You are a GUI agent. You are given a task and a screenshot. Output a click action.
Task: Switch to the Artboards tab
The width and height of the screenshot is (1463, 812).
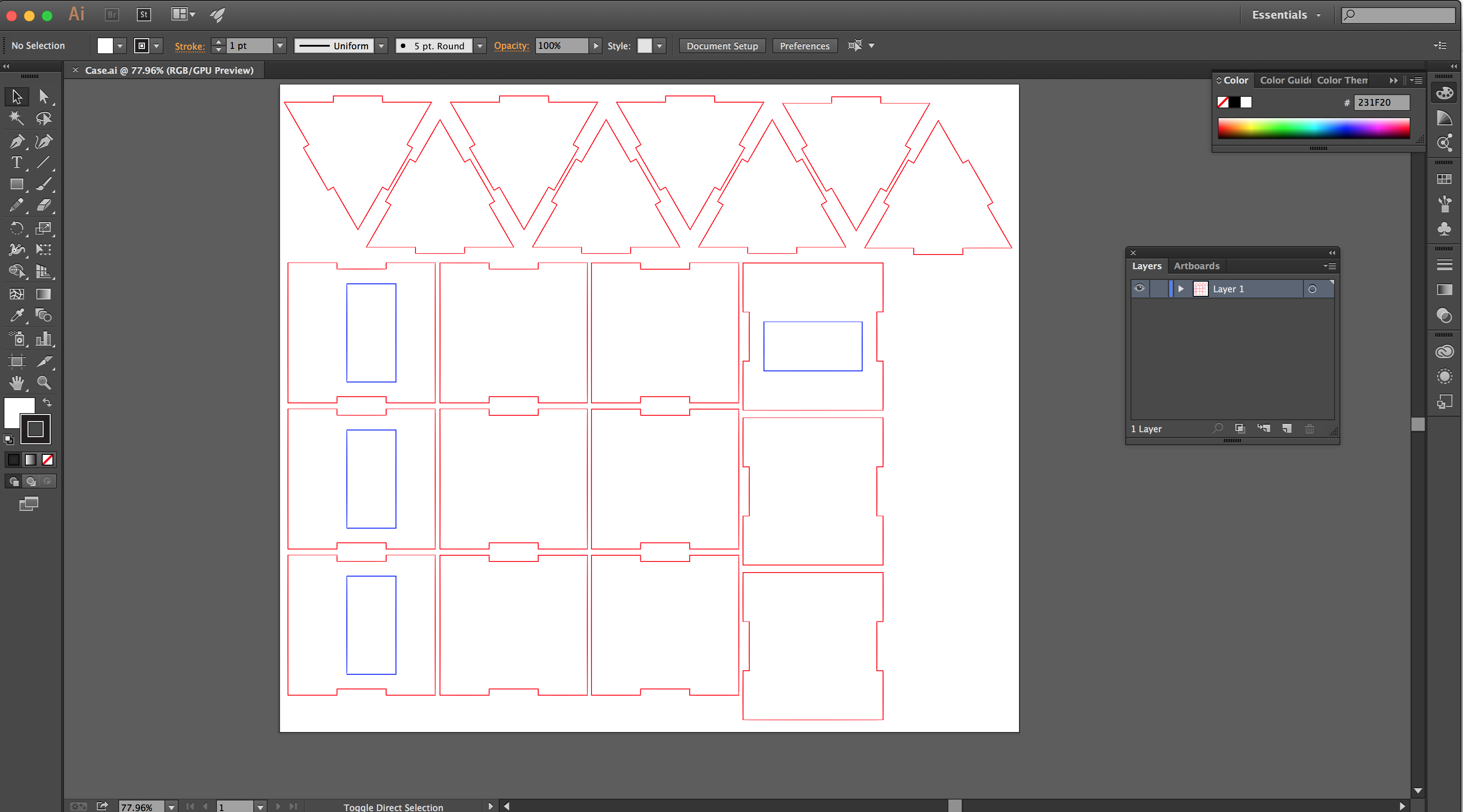click(x=1196, y=266)
